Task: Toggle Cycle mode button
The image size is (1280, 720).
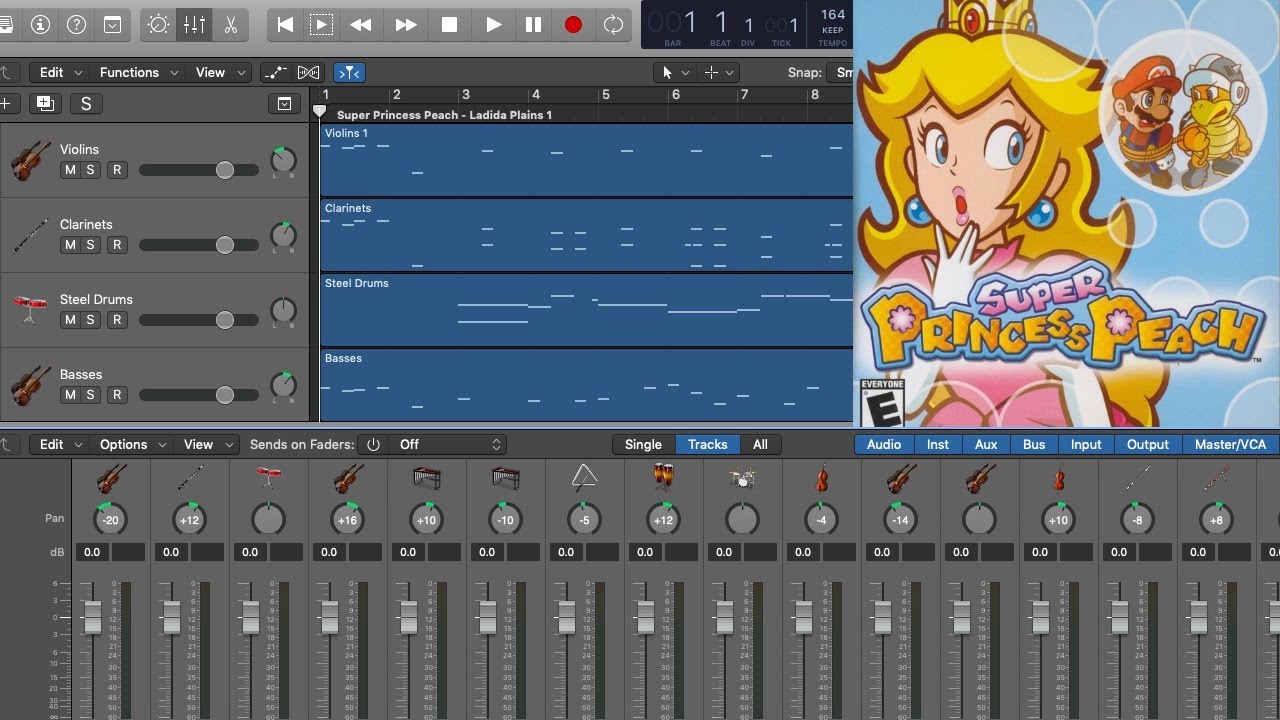Action: [613, 25]
